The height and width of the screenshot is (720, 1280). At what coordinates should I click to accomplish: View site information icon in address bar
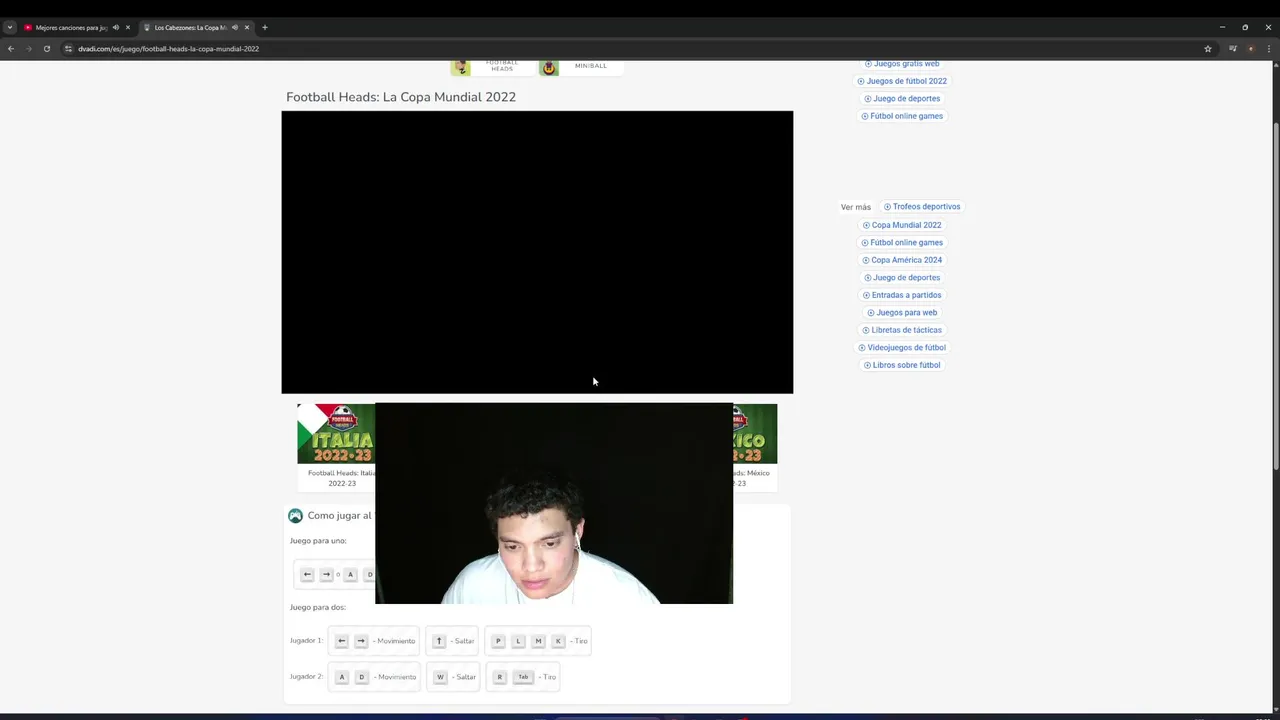(69, 48)
